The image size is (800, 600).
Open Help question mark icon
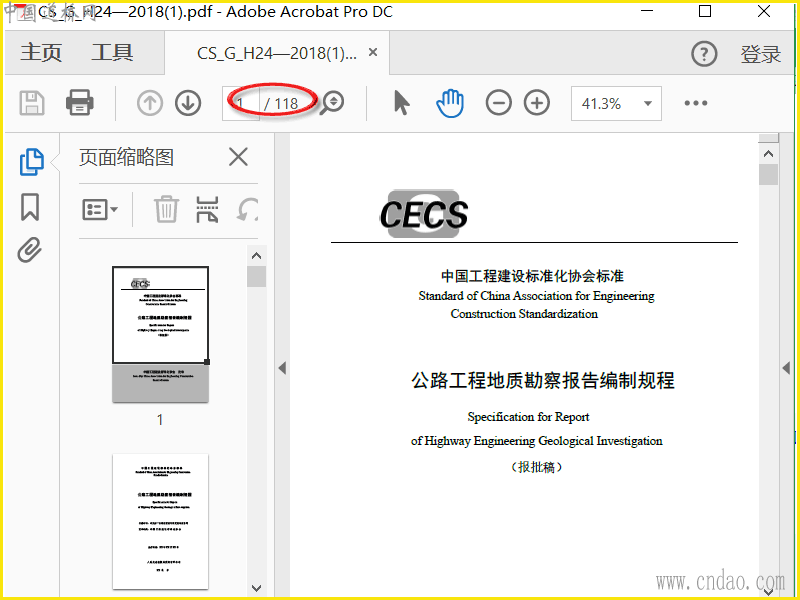[704, 54]
